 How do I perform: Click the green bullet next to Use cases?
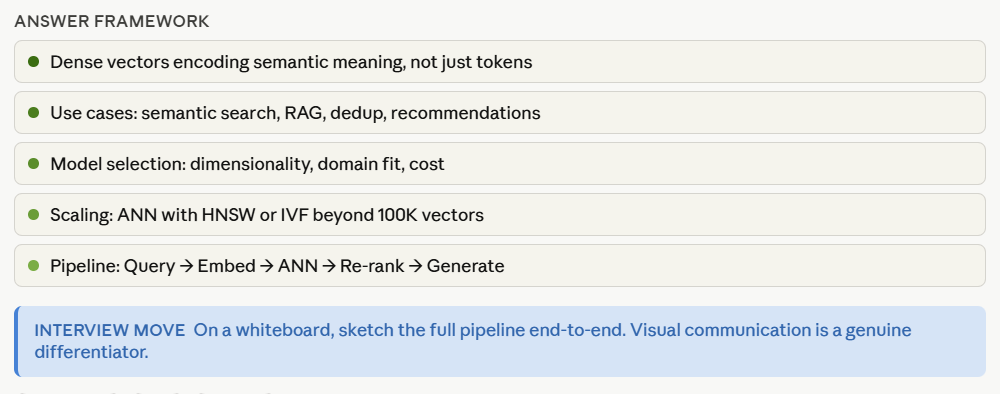tap(34, 113)
